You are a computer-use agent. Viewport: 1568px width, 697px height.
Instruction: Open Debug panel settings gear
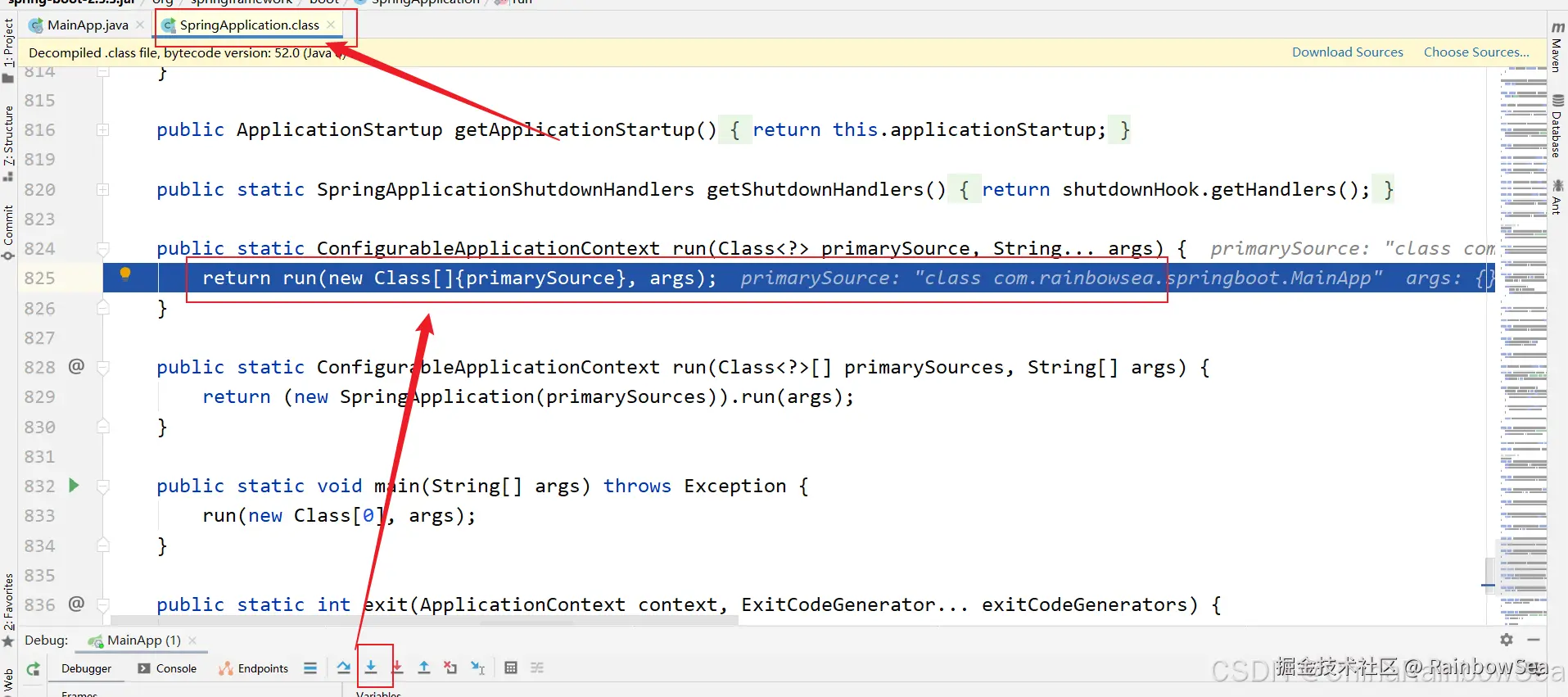pos(1507,640)
